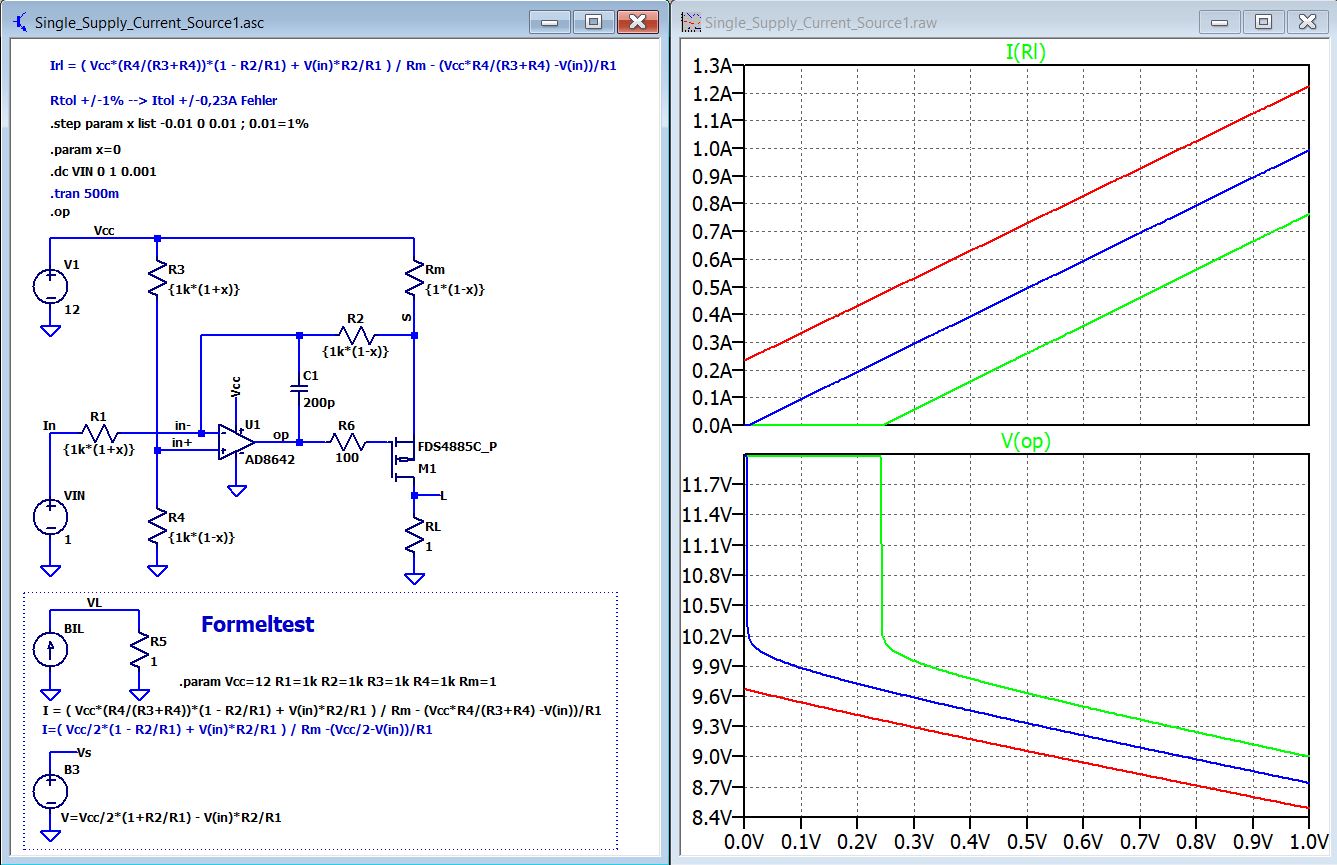The image size is (1337, 865).
Task: Click the .step param x list directive
Action: [179, 124]
